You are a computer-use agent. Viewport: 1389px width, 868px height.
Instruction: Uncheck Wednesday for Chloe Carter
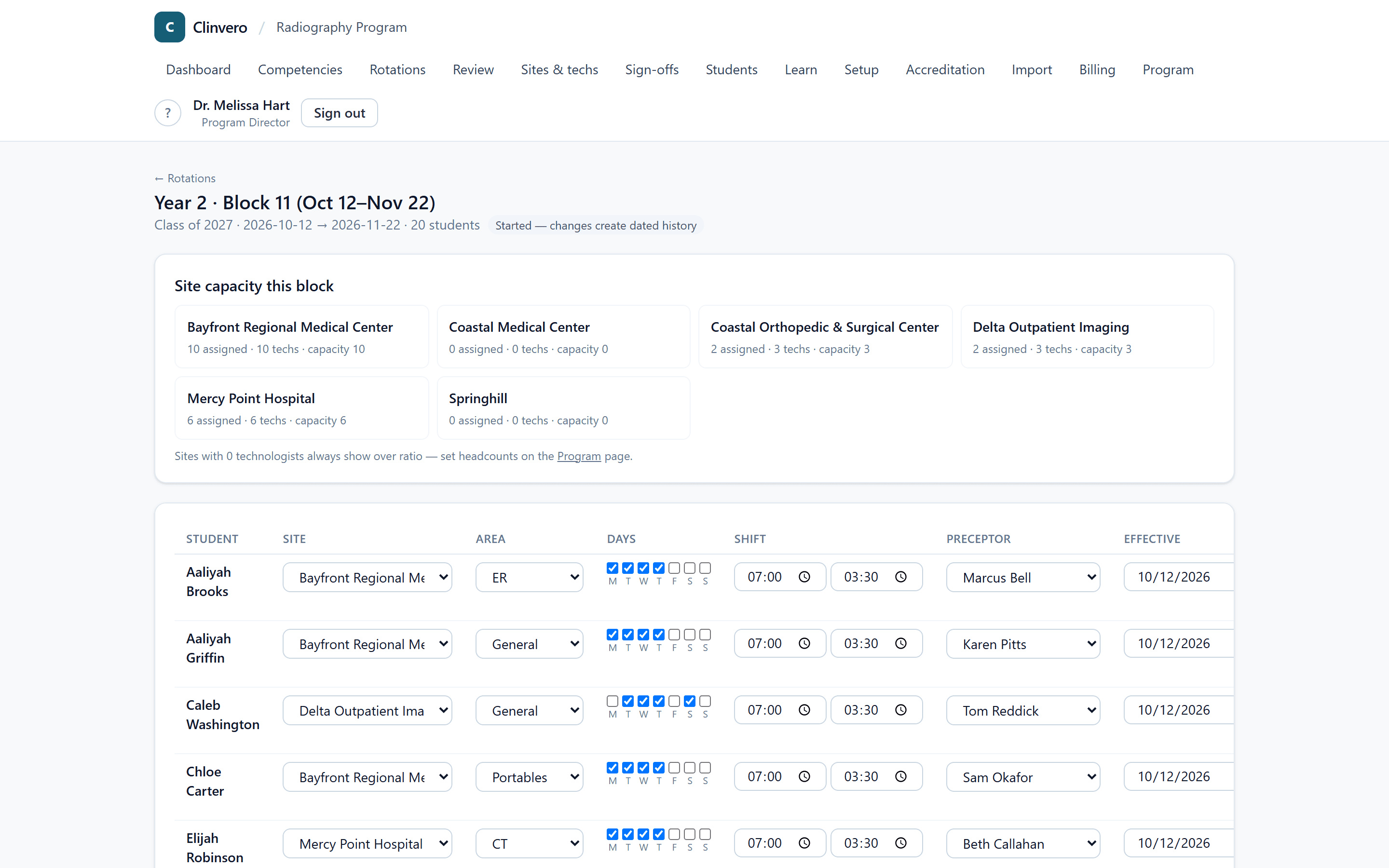pos(643,768)
